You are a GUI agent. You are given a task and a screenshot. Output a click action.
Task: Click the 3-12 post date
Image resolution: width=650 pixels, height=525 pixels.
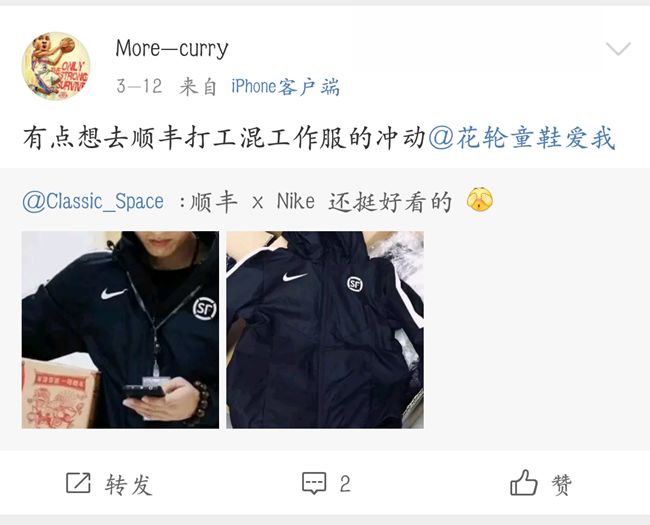pos(139,87)
